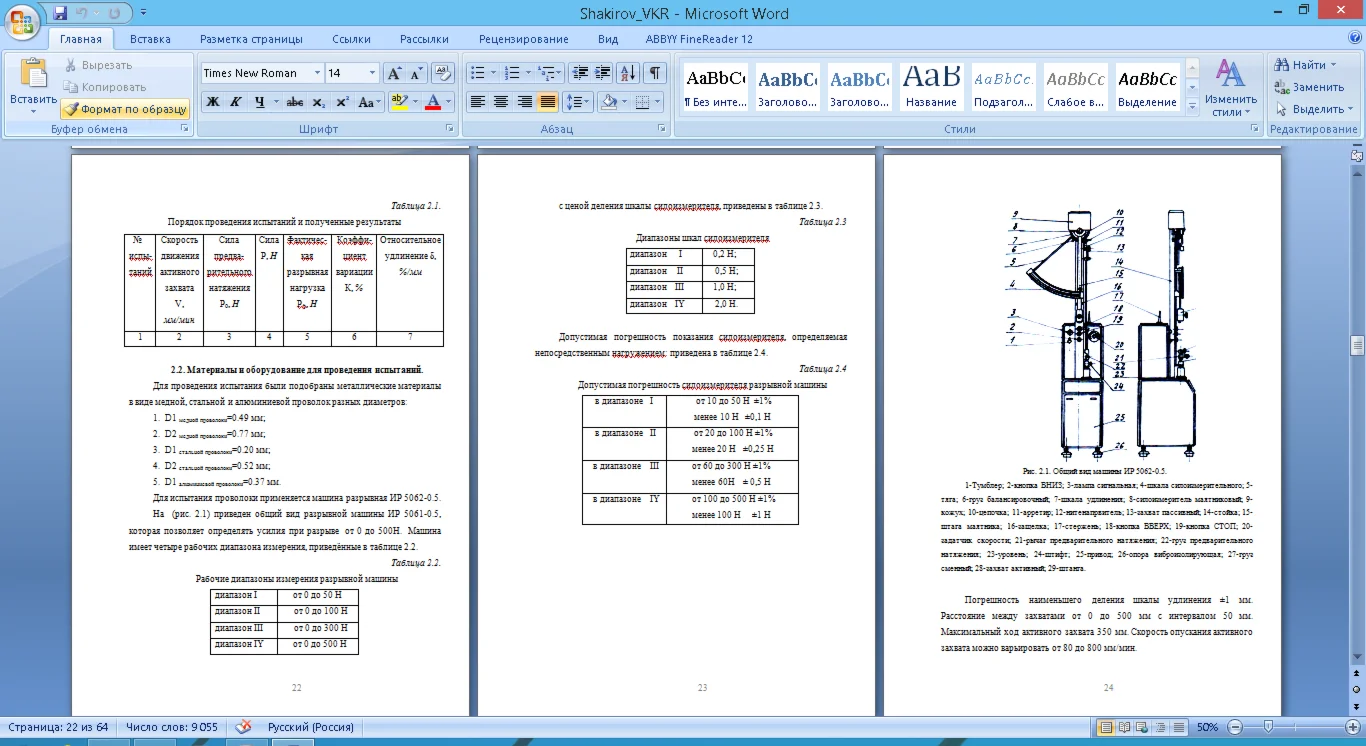Toggle italic (К) formatting

236,102
